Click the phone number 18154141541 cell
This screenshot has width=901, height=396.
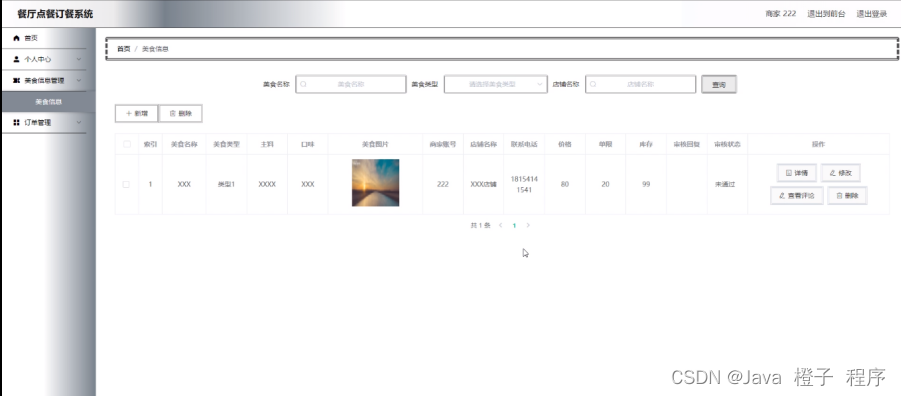tap(524, 184)
